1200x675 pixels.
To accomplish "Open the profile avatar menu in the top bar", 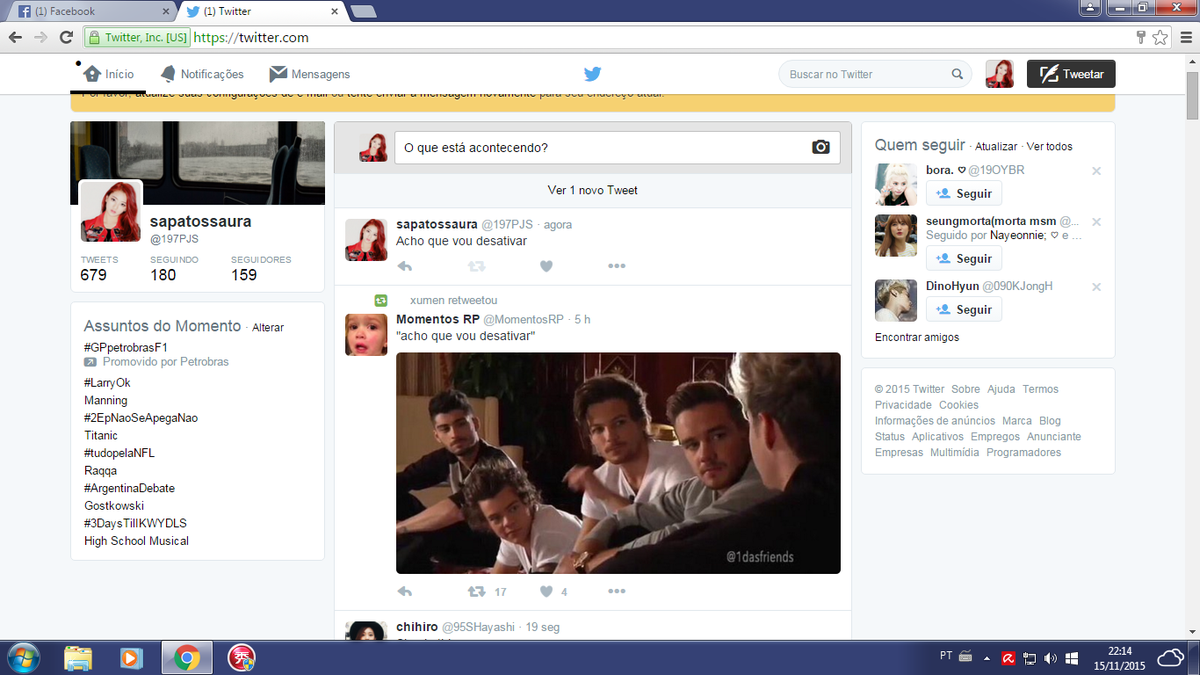I will coord(1000,74).
